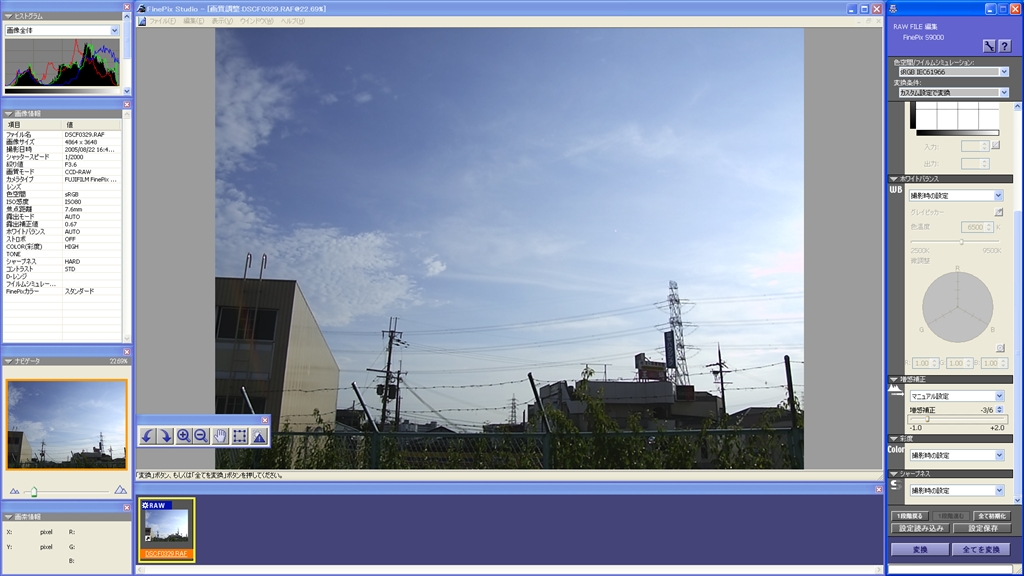
Task: Open the ファイル(F) menu
Action: click(x=162, y=21)
